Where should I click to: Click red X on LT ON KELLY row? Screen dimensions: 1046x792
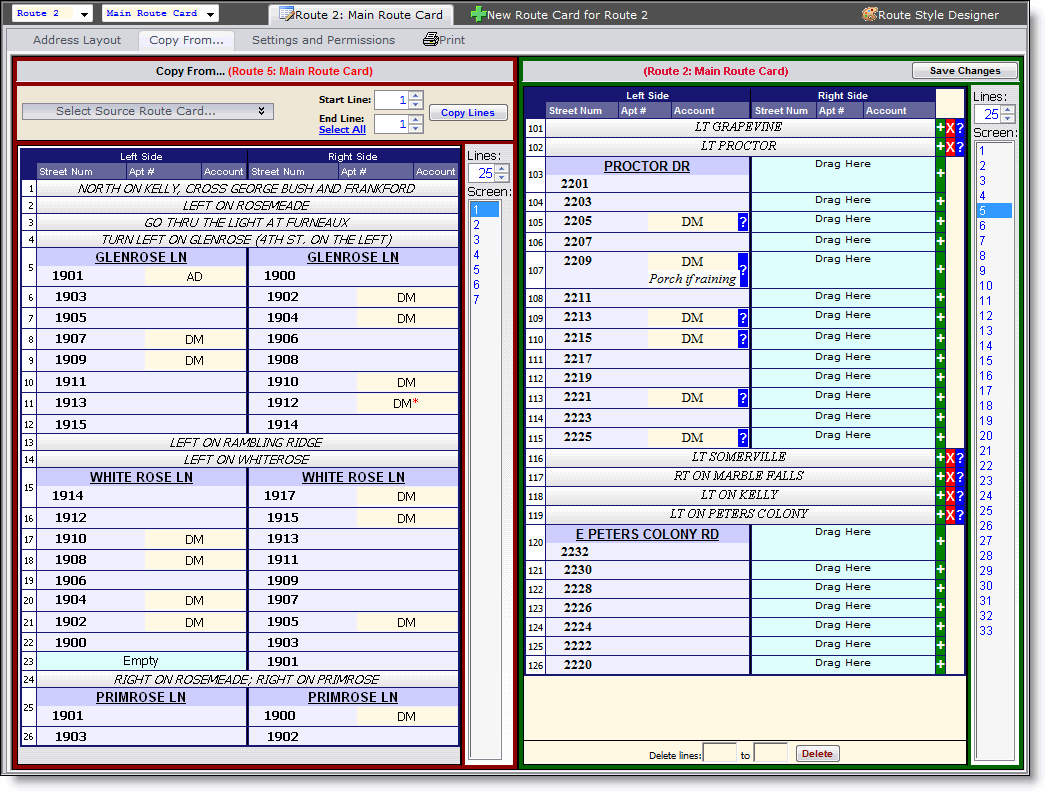(x=950, y=496)
